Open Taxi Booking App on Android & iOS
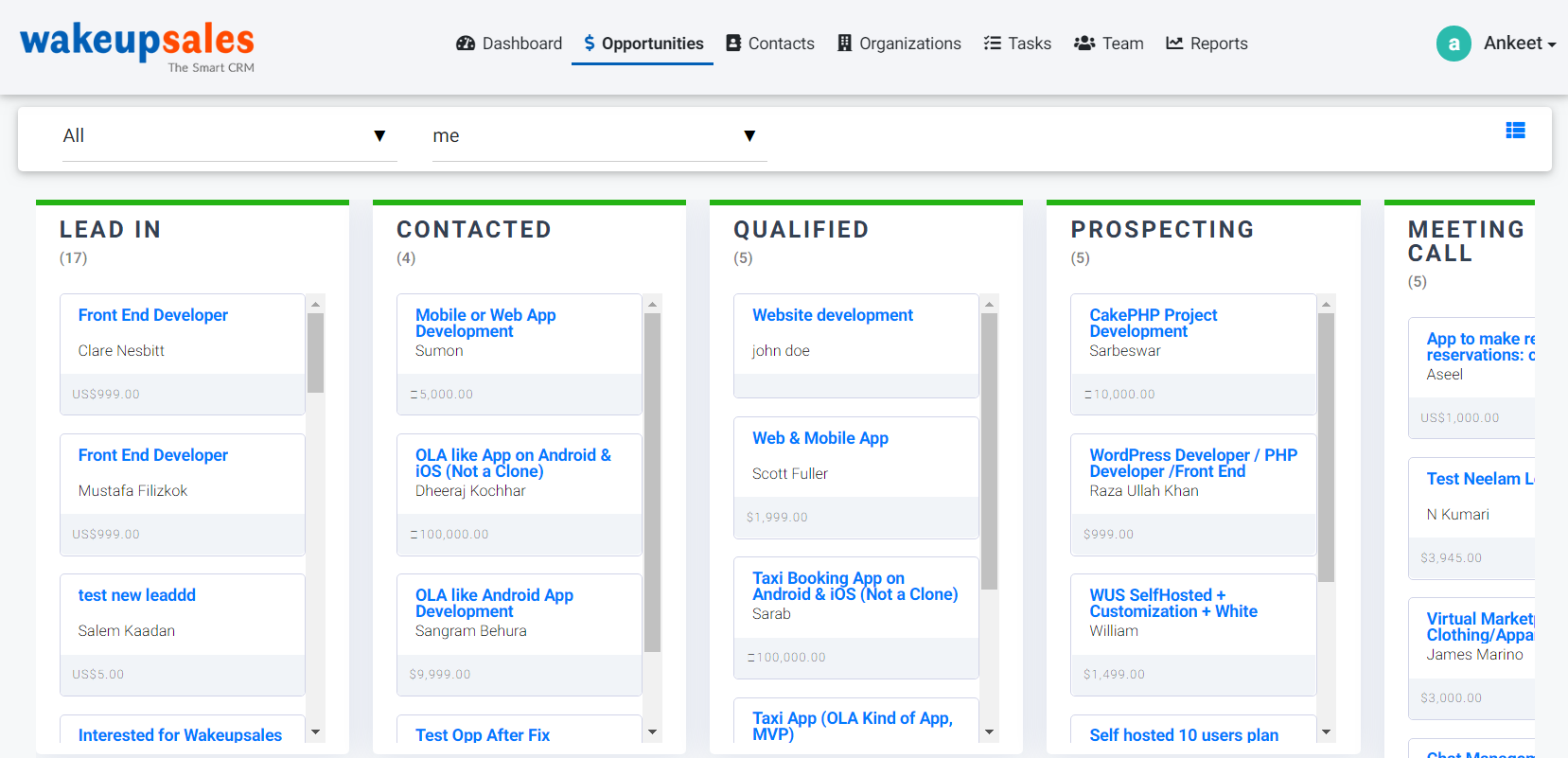The height and width of the screenshot is (758, 1568). [x=854, y=586]
